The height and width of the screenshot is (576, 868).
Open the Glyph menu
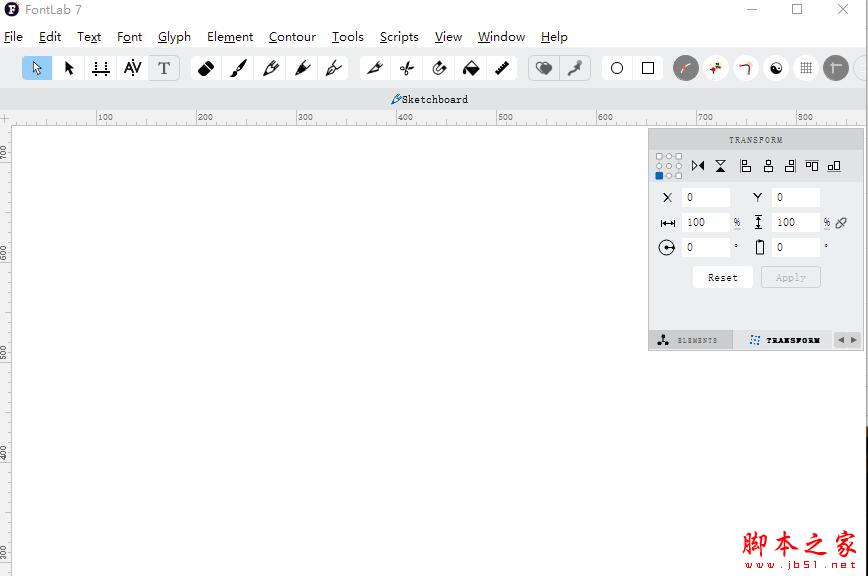click(x=174, y=37)
